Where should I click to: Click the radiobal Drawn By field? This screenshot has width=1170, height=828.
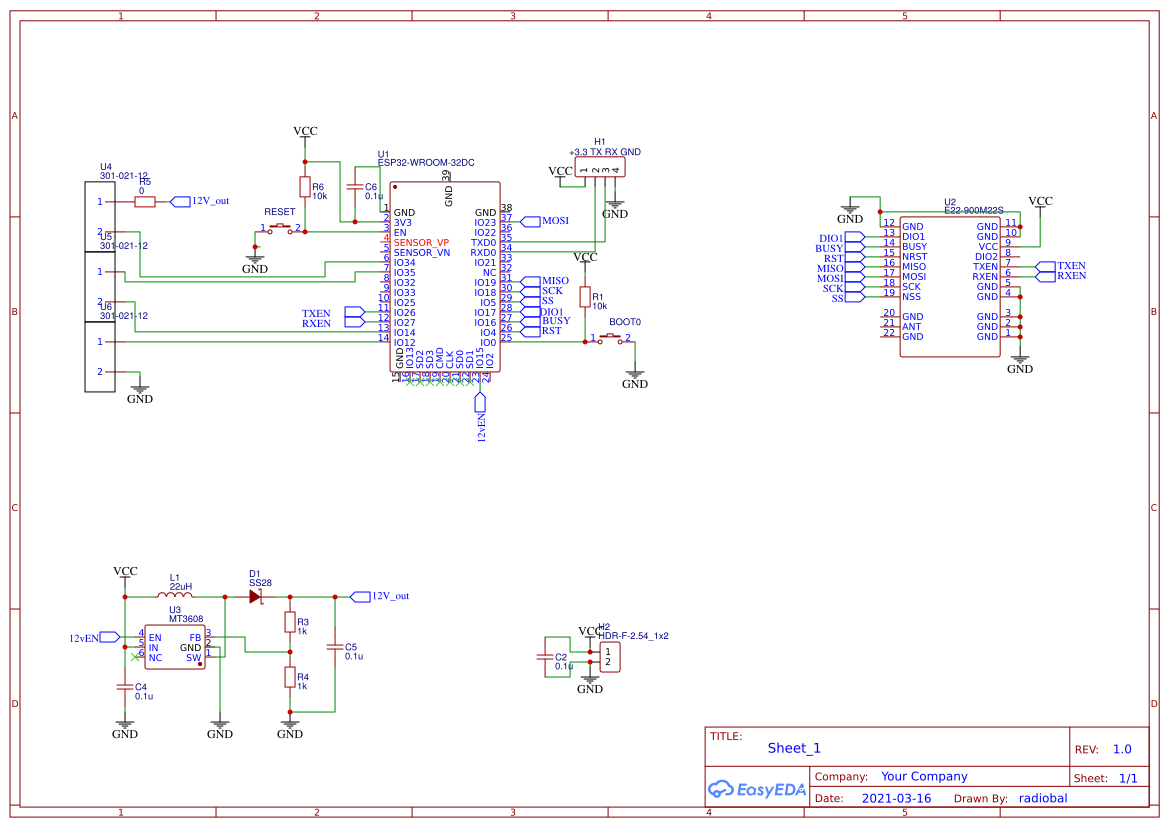1043,798
